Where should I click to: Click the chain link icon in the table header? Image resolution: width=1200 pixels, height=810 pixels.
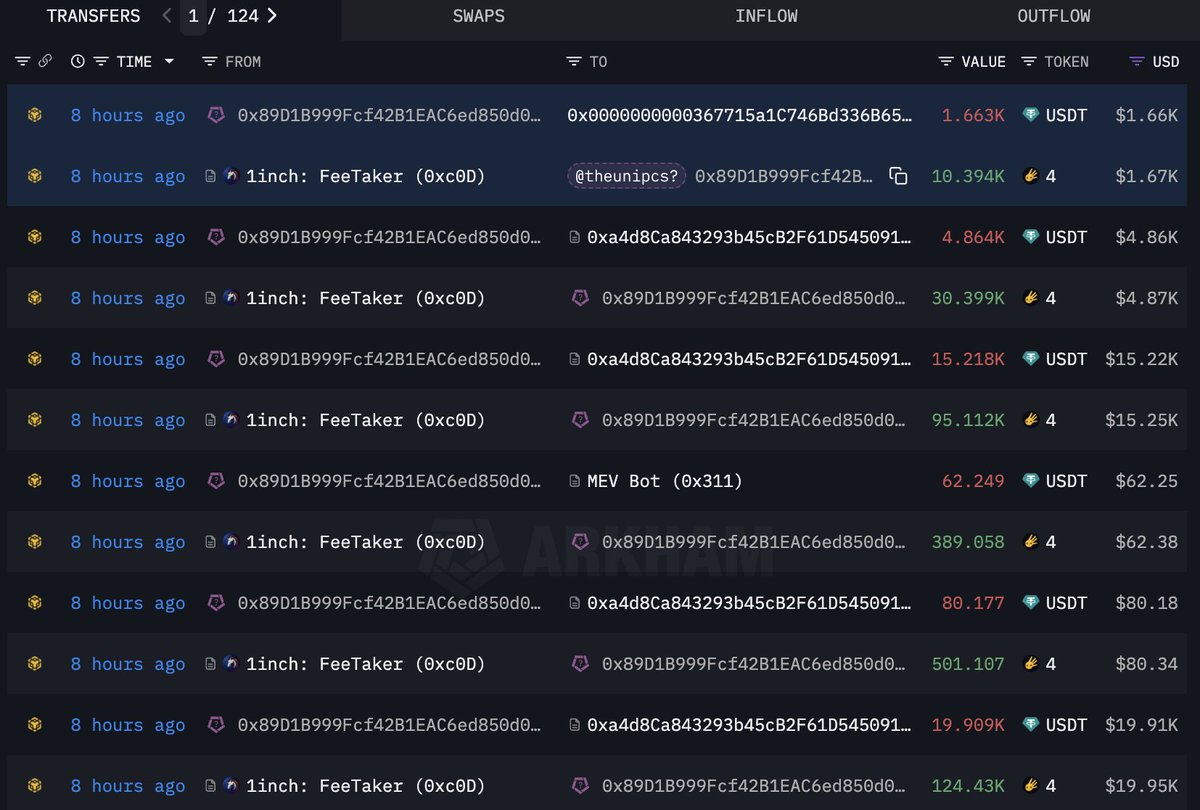tap(45, 61)
